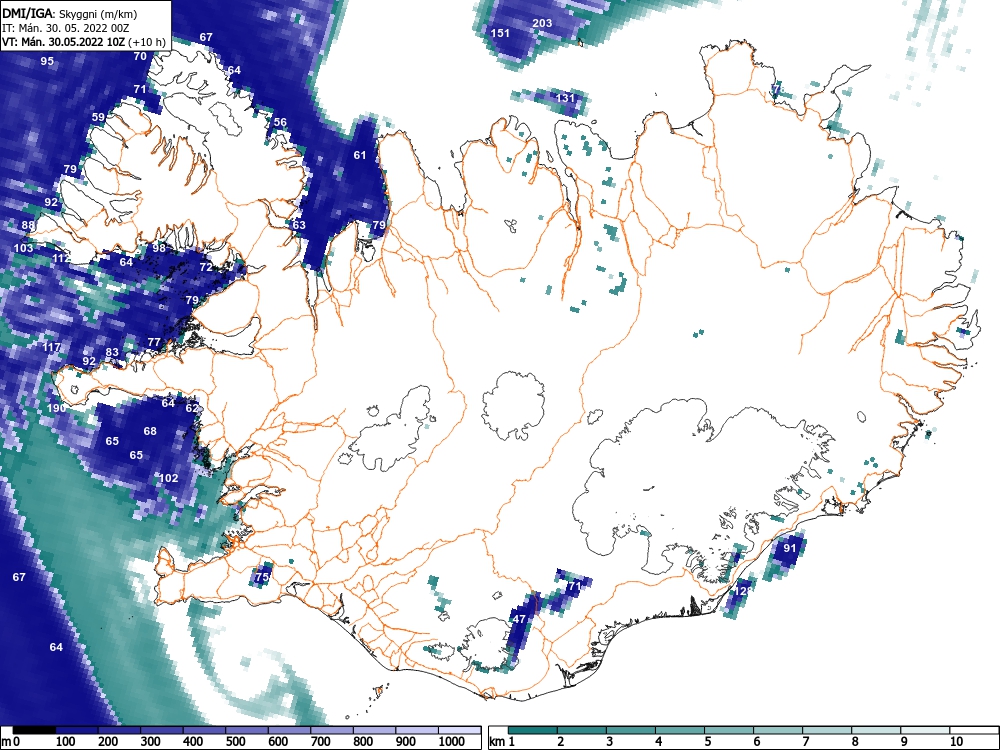
Task: Click the value 103 off the Westfjords
Action: coord(24,247)
